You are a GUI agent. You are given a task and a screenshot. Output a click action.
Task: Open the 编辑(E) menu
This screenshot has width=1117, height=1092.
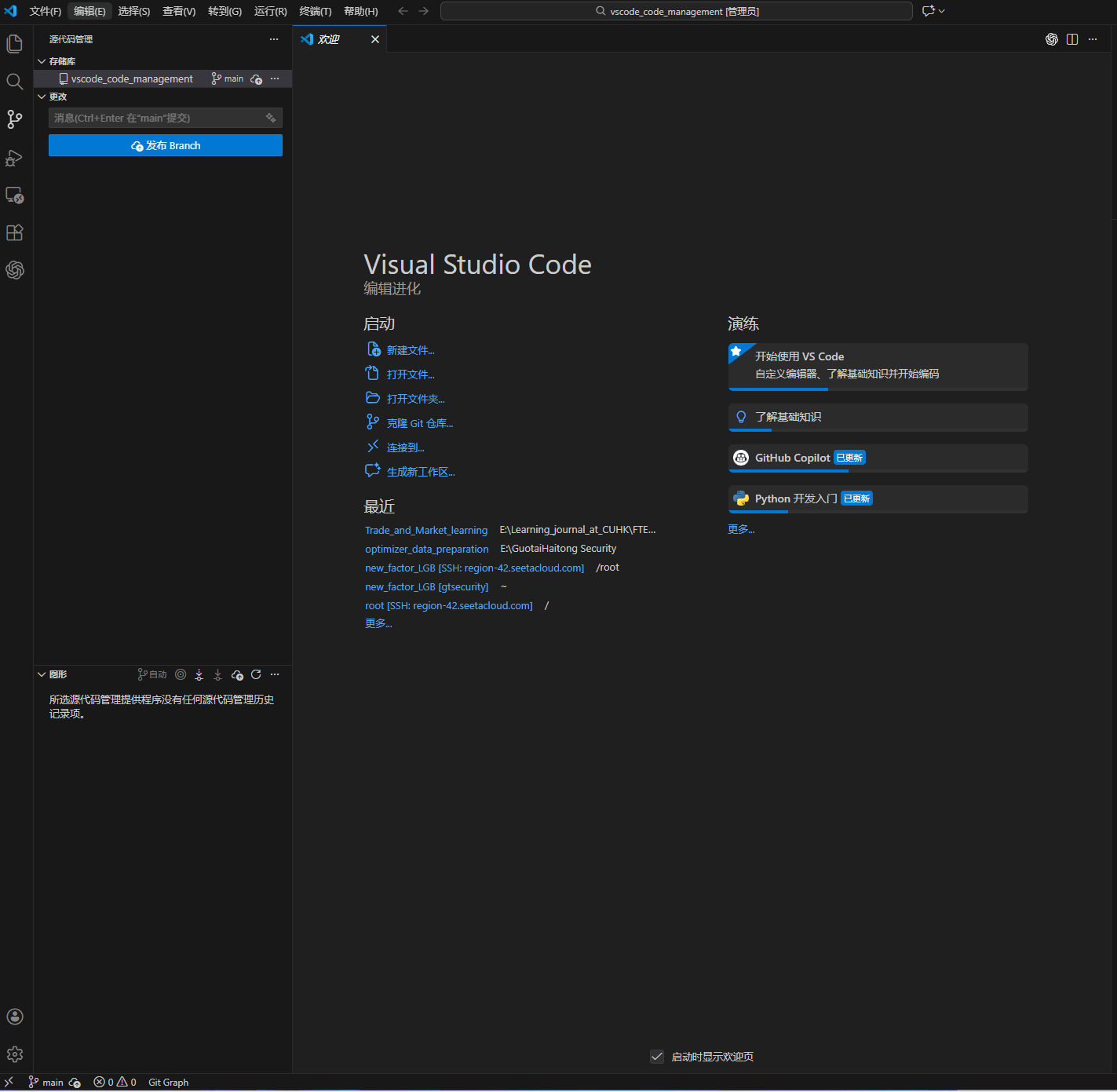coord(89,11)
